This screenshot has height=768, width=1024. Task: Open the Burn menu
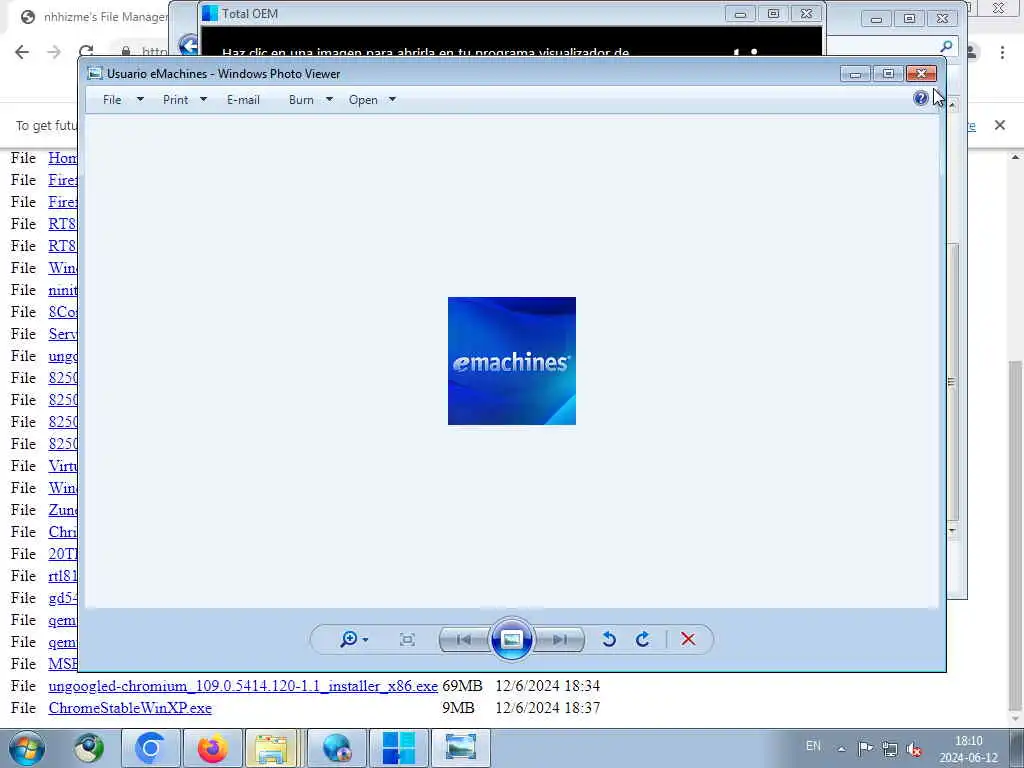coord(301,100)
